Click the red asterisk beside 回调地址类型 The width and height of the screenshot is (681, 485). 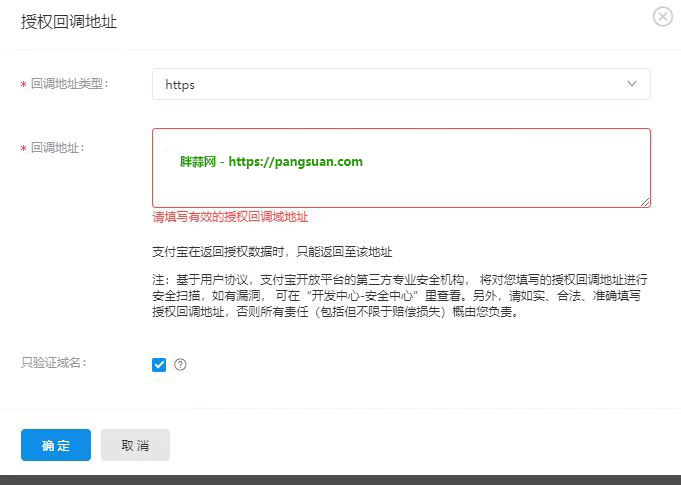tap(23, 86)
